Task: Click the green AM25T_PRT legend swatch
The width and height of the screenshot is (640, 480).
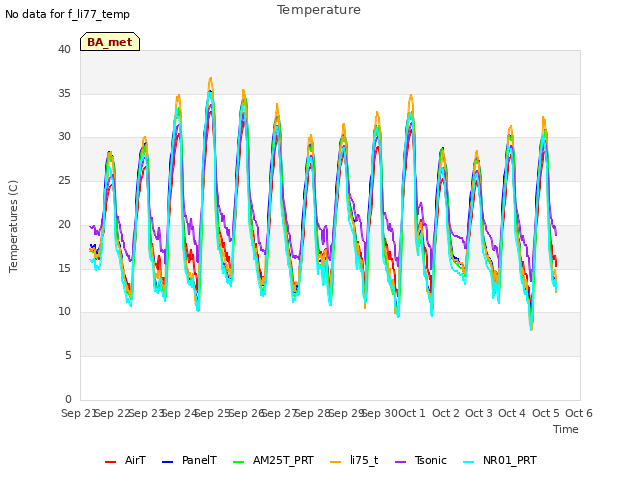Action: [238, 462]
